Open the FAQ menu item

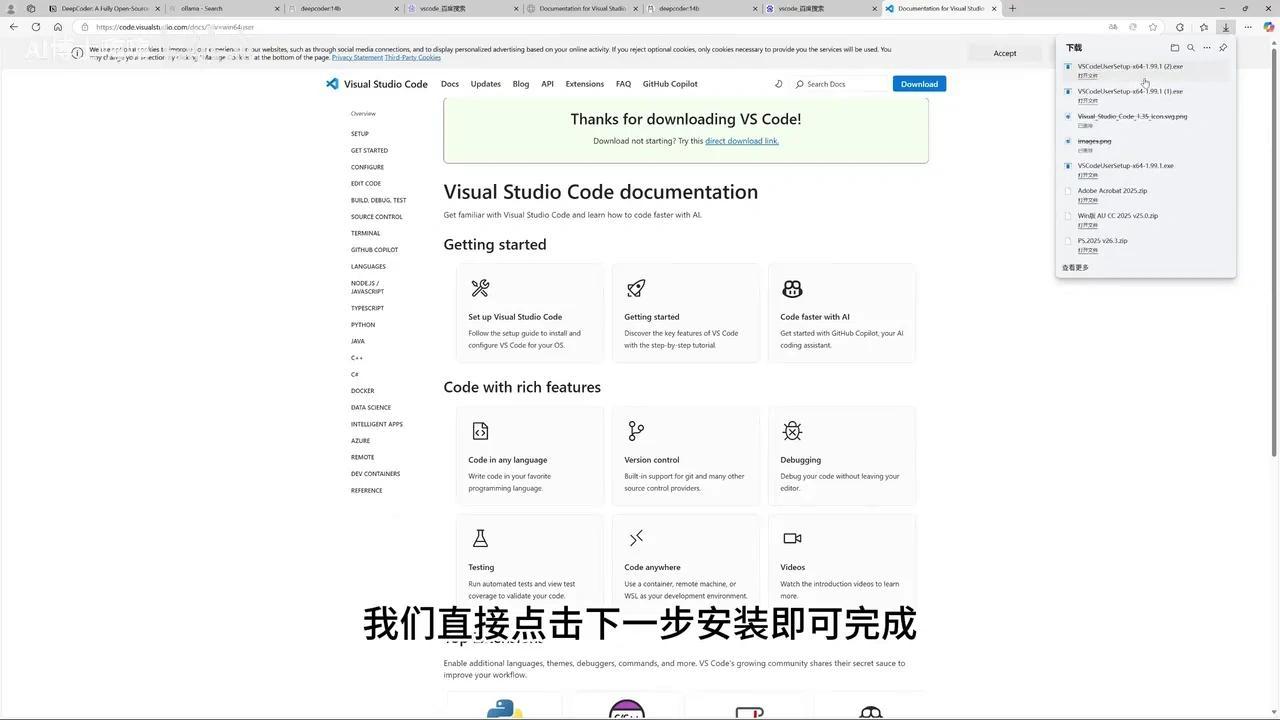pos(623,84)
